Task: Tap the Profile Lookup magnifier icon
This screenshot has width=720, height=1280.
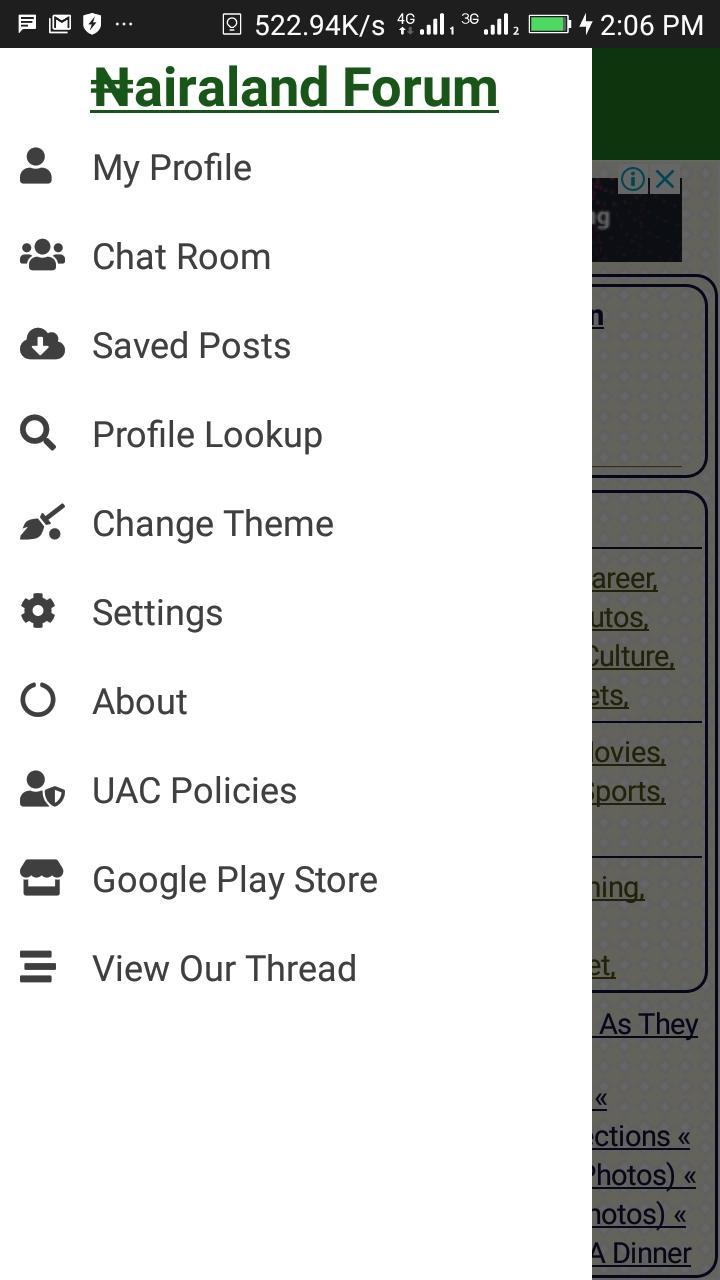Action: click(x=38, y=434)
